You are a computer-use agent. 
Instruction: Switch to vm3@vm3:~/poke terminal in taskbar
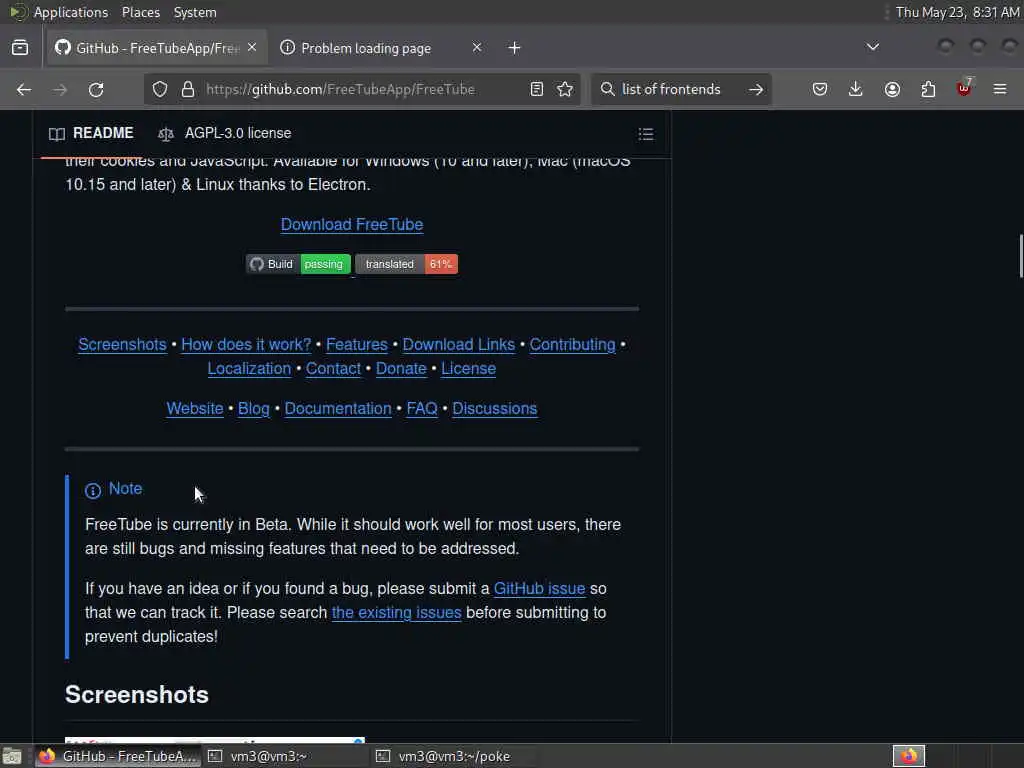tap(454, 756)
